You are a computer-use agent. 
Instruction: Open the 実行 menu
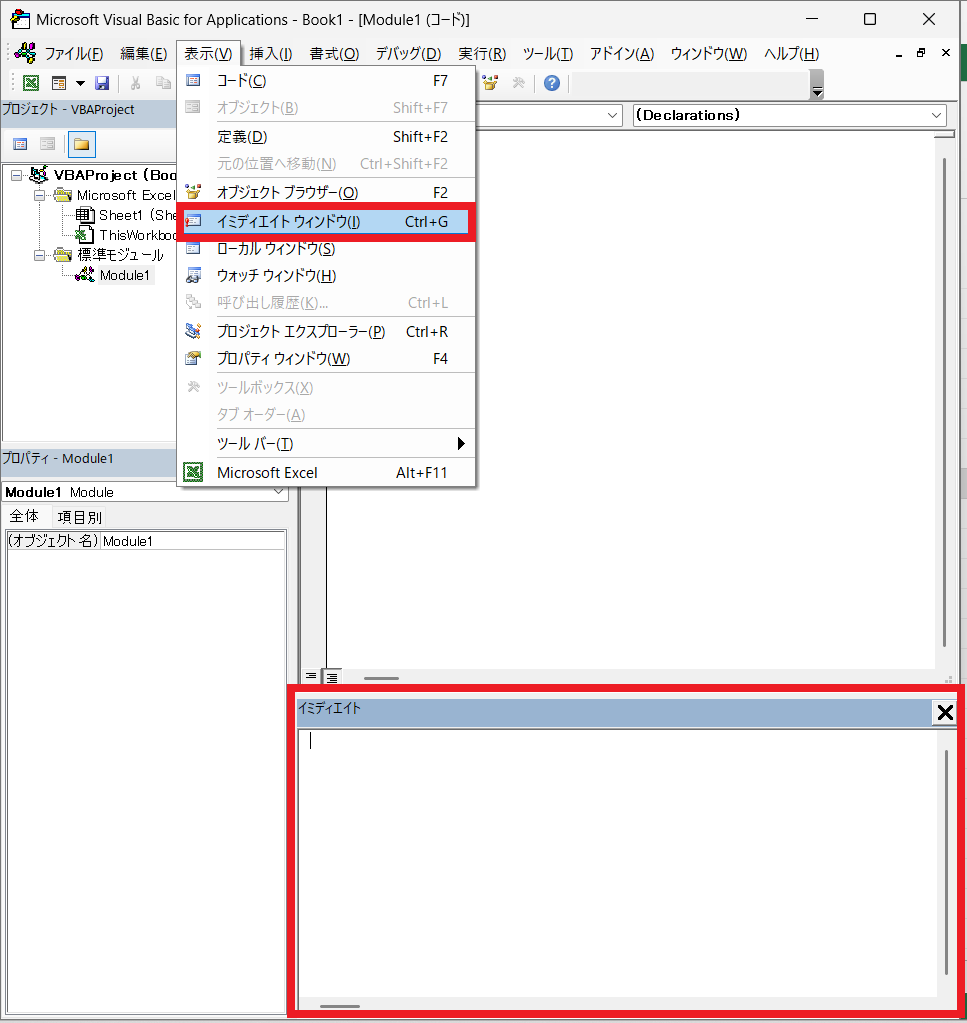click(482, 53)
